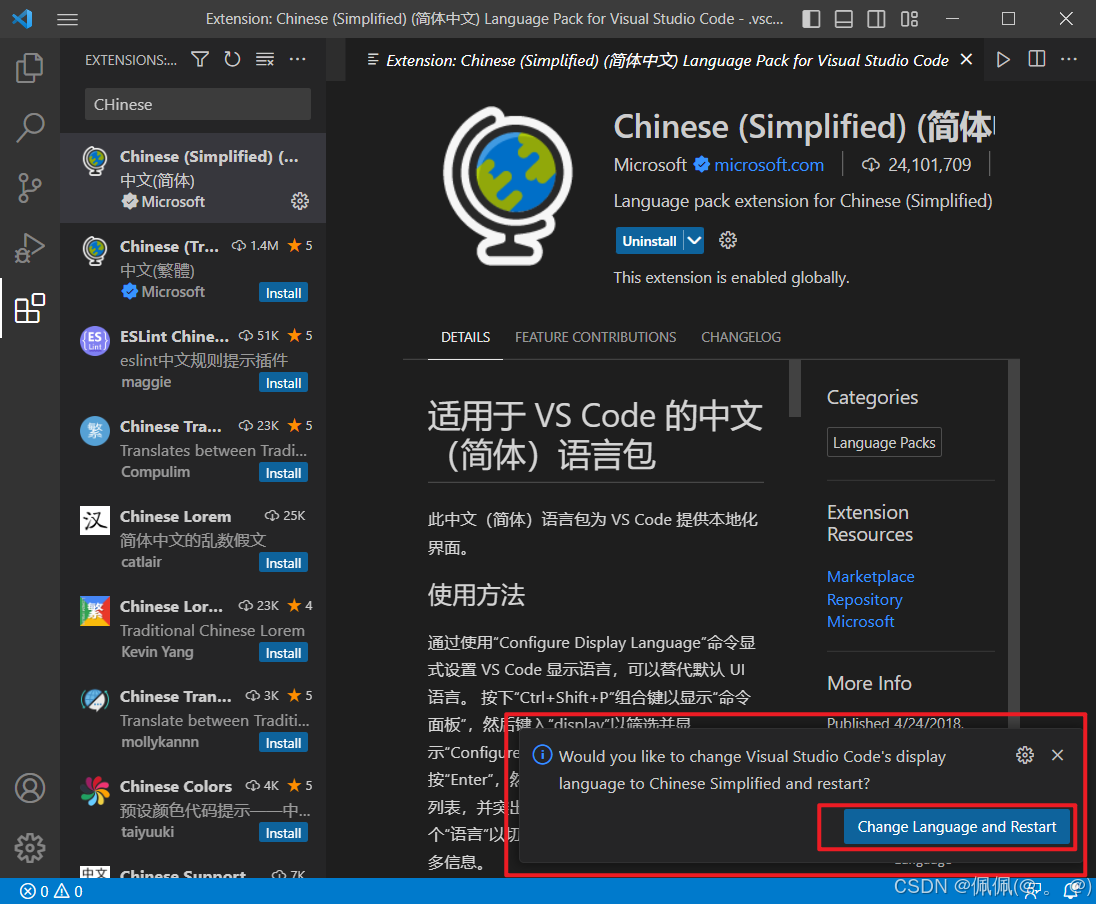Switch to the CHANGELOG tab
The image size is (1096, 904).
741,337
